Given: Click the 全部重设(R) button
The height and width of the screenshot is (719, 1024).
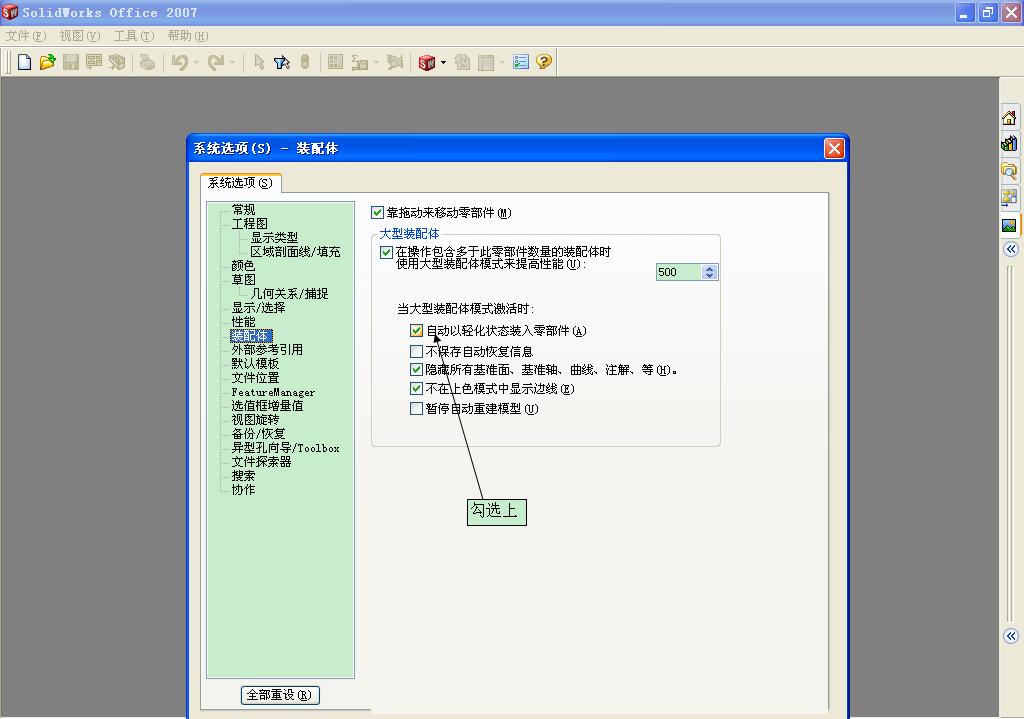Looking at the screenshot, I should point(280,695).
